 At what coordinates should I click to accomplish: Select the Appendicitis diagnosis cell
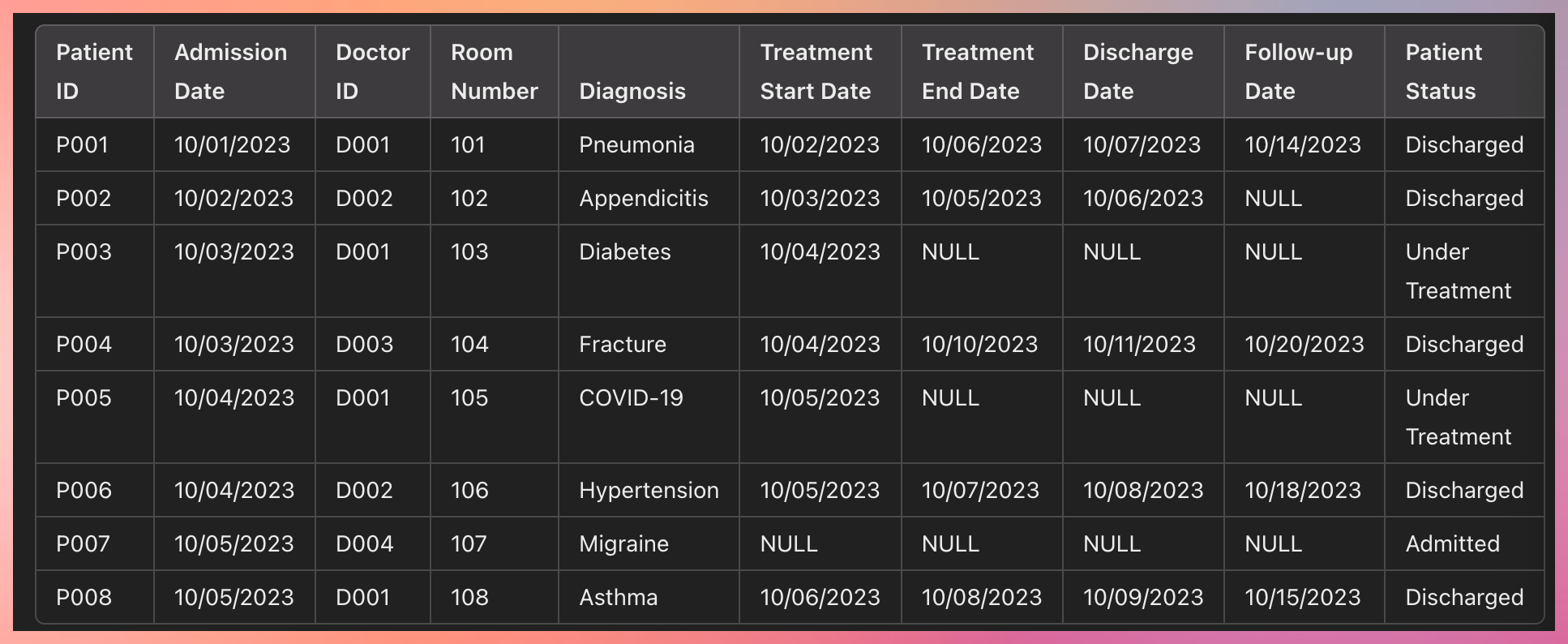pyautogui.click(x=643, y=198)
